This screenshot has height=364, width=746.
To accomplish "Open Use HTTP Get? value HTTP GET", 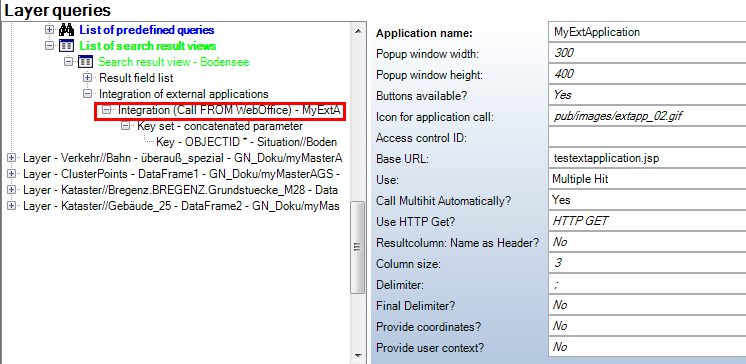I will (647, 221).
